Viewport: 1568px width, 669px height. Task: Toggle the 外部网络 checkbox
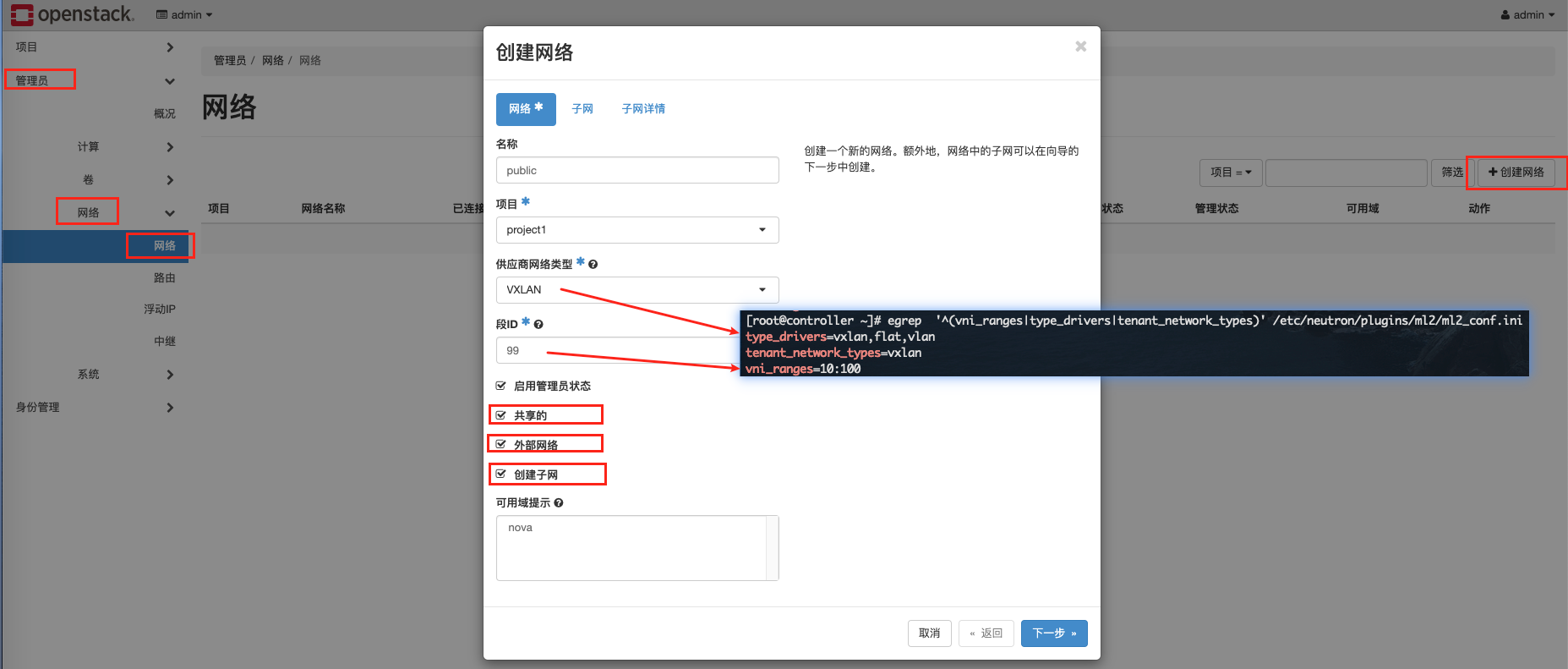[x=500, y=445]
